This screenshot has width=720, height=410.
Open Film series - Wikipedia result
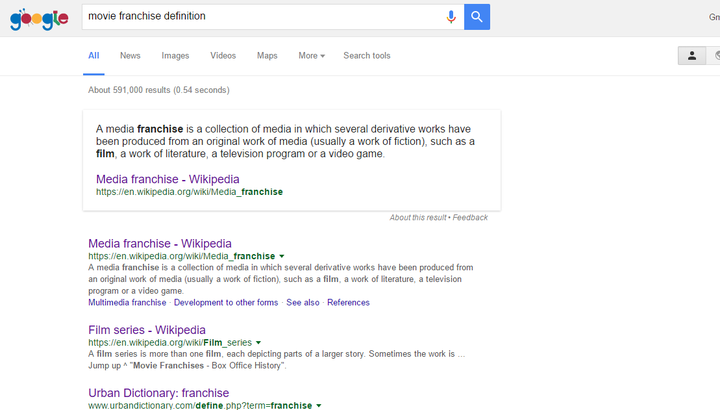[147, 330]
